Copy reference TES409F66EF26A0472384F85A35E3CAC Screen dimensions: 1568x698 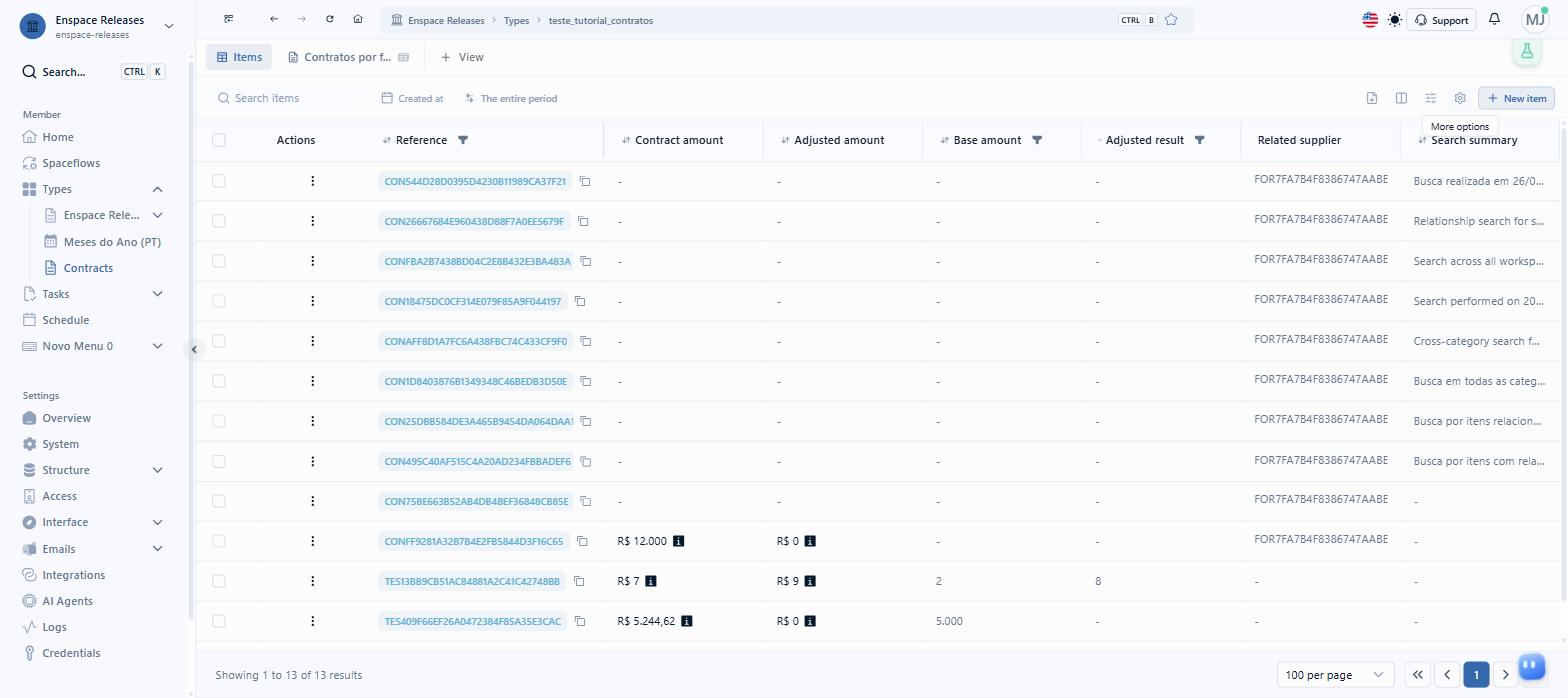click(580, 621)
